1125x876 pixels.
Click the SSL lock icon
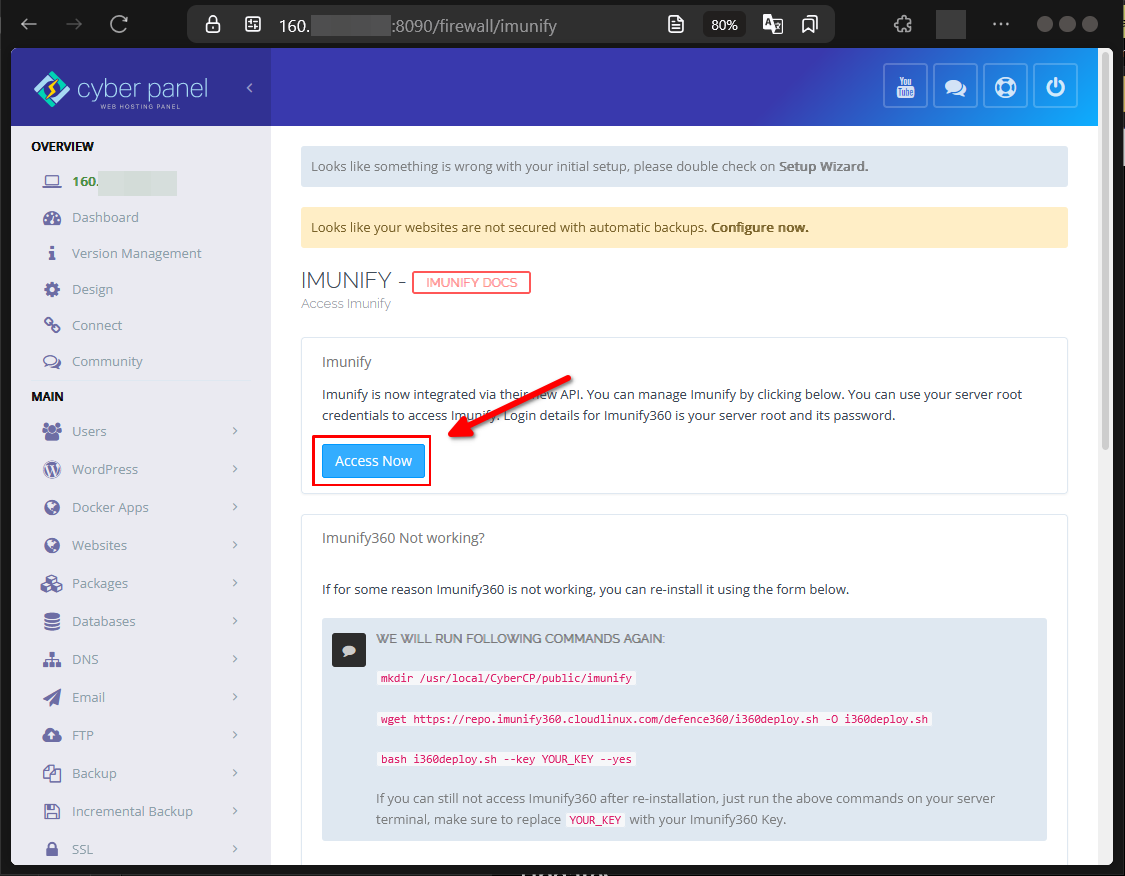click(52, 849)
